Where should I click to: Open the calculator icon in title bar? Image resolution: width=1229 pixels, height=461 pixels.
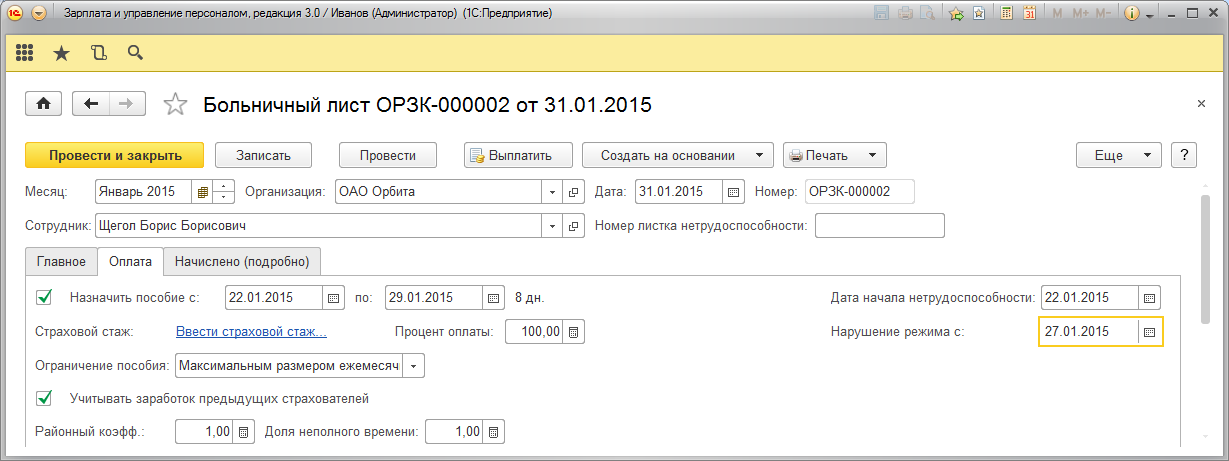[x=1005, y=14]
